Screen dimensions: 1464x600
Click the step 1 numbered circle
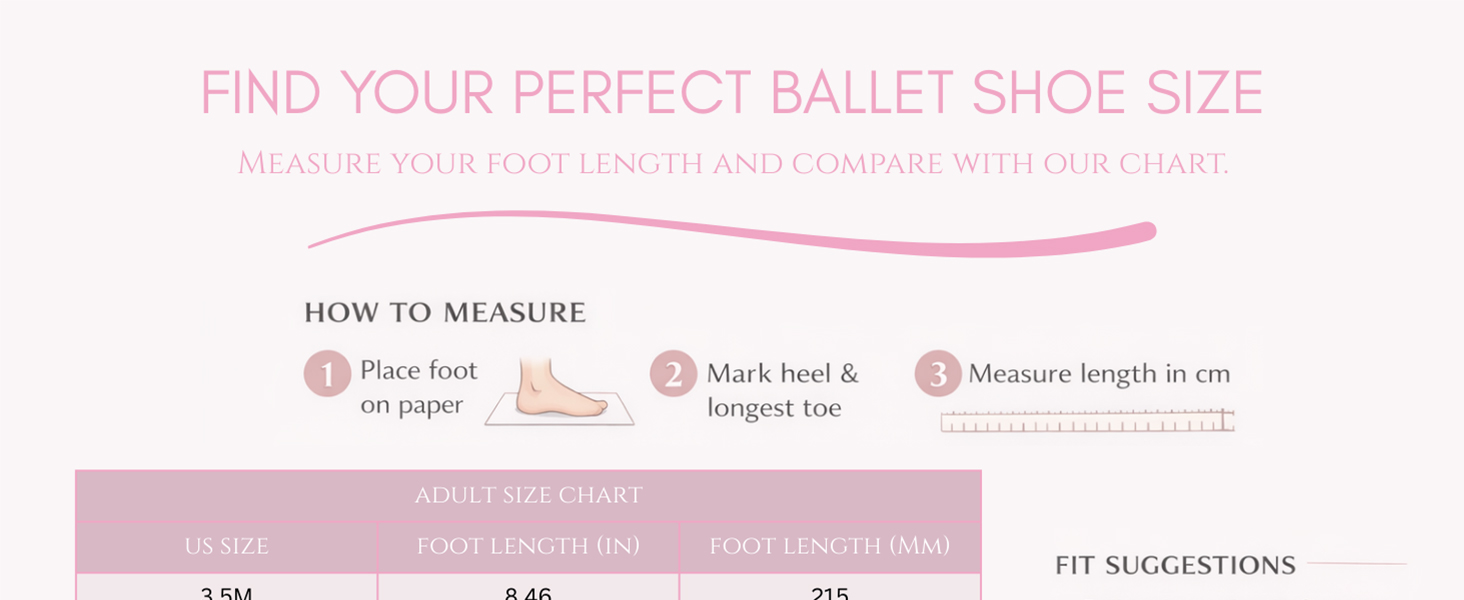[x=327, y=374]
